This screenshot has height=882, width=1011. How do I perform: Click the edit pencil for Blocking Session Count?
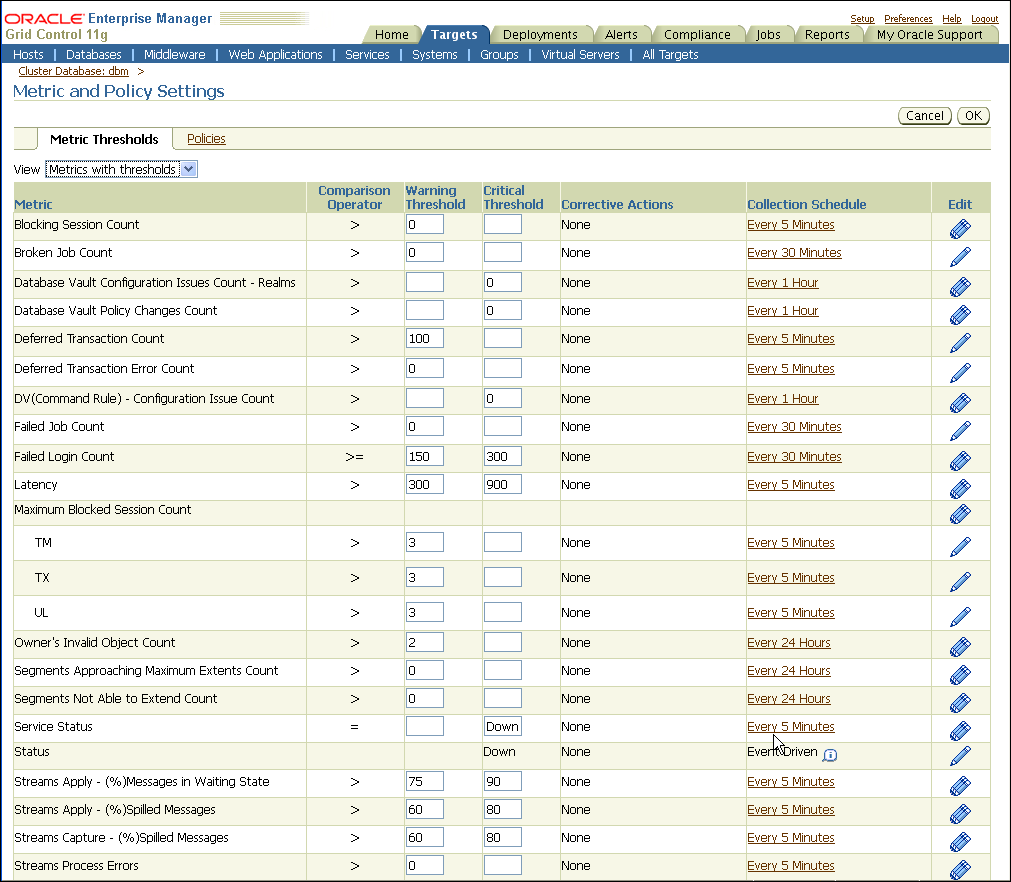[960, 229]
